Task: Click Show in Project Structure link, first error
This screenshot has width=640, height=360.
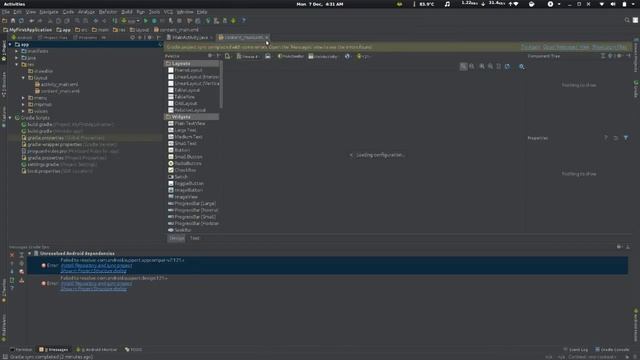Action: point(93,271)
